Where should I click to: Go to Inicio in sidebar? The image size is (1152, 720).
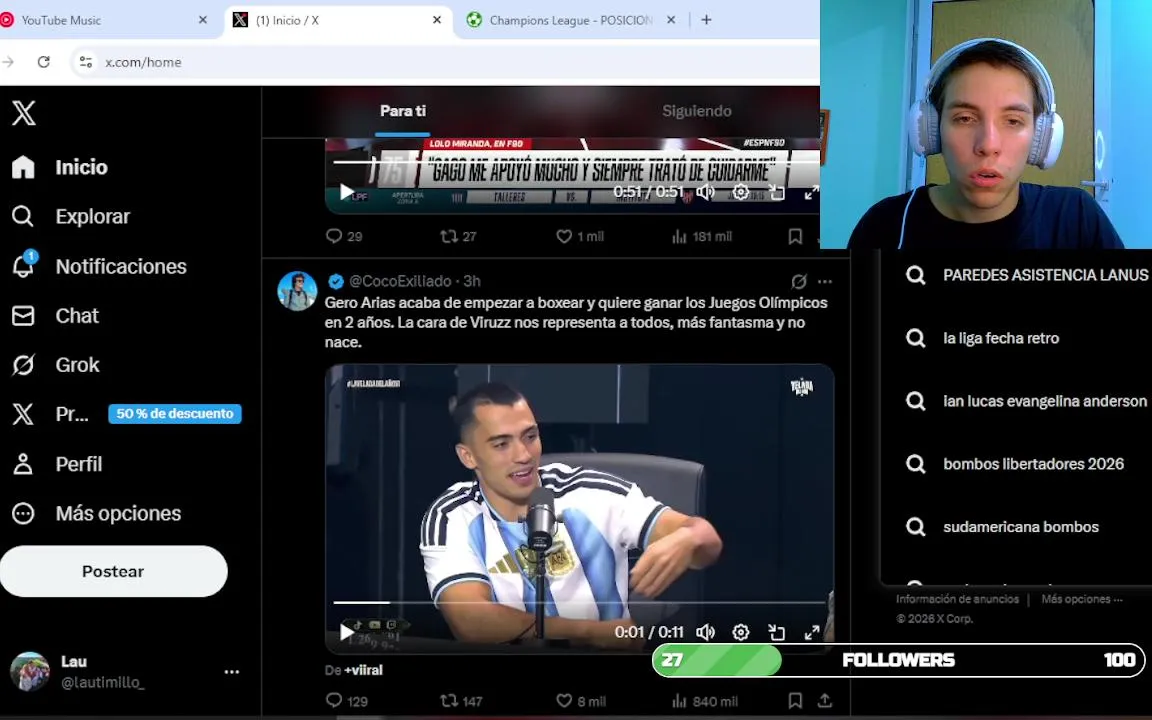pos(60,168)
